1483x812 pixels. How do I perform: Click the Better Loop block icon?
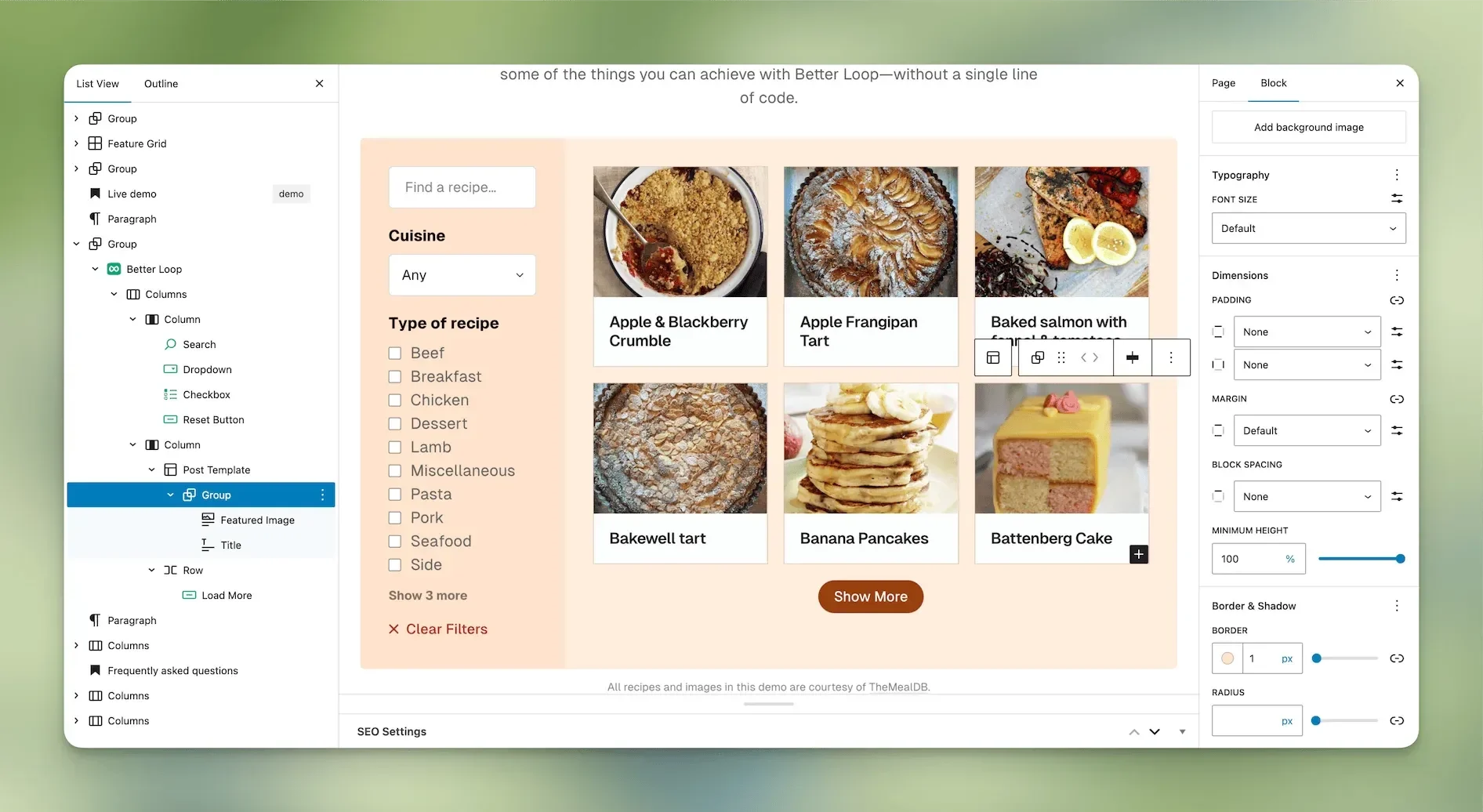coord(114,269)
